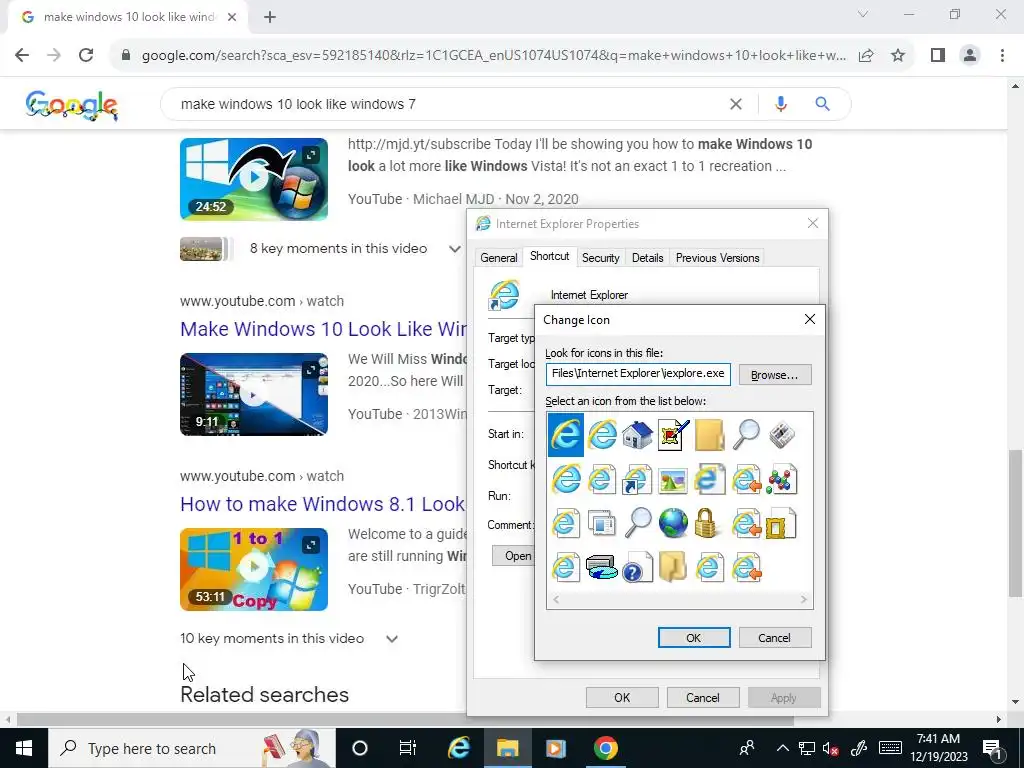Open Chrome profile avatar
Viewport: 1024px width, 768px height.
[x=970, y=55]
